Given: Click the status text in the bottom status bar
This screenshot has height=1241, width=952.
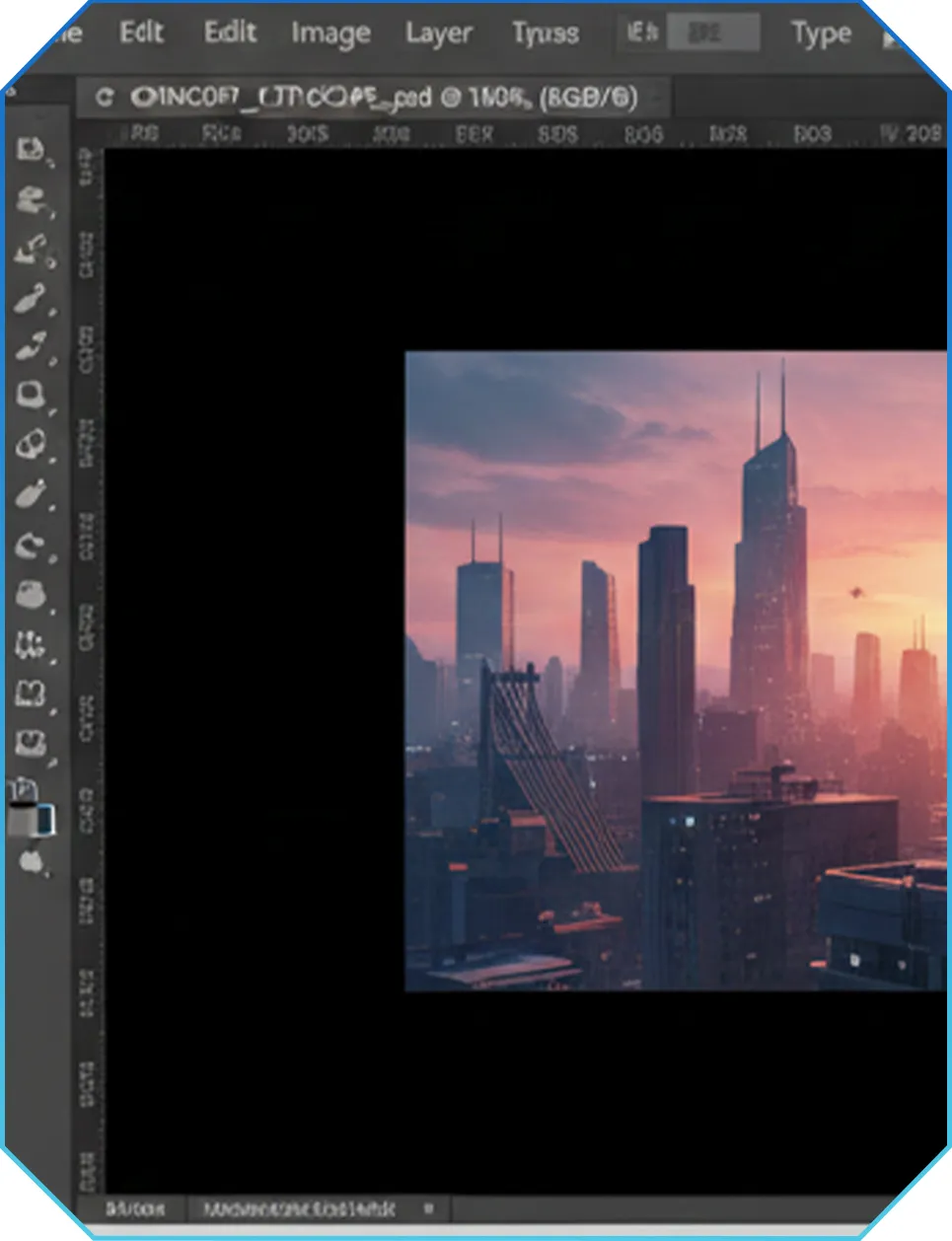Looking at the screenshot, I should (298, 1208).
